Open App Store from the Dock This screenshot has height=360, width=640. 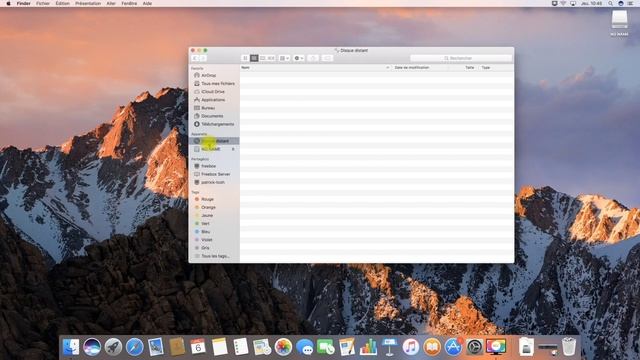[x=453, y=347]
